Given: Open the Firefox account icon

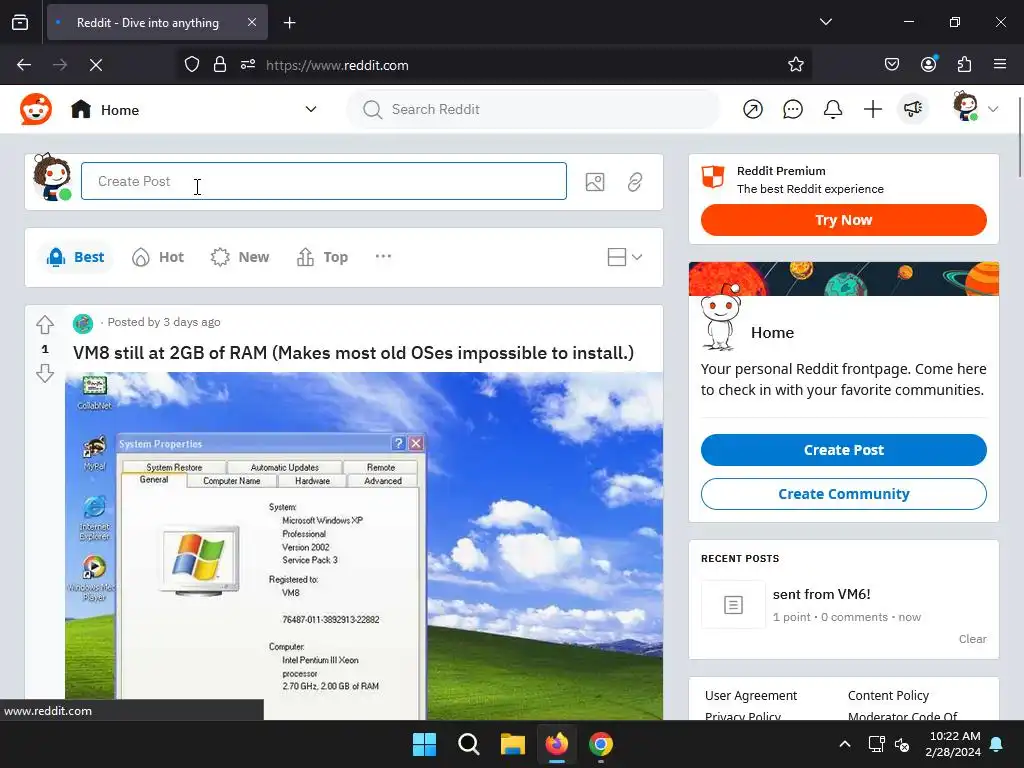Looking at the screenshot, I should click(x=928, y=64).
